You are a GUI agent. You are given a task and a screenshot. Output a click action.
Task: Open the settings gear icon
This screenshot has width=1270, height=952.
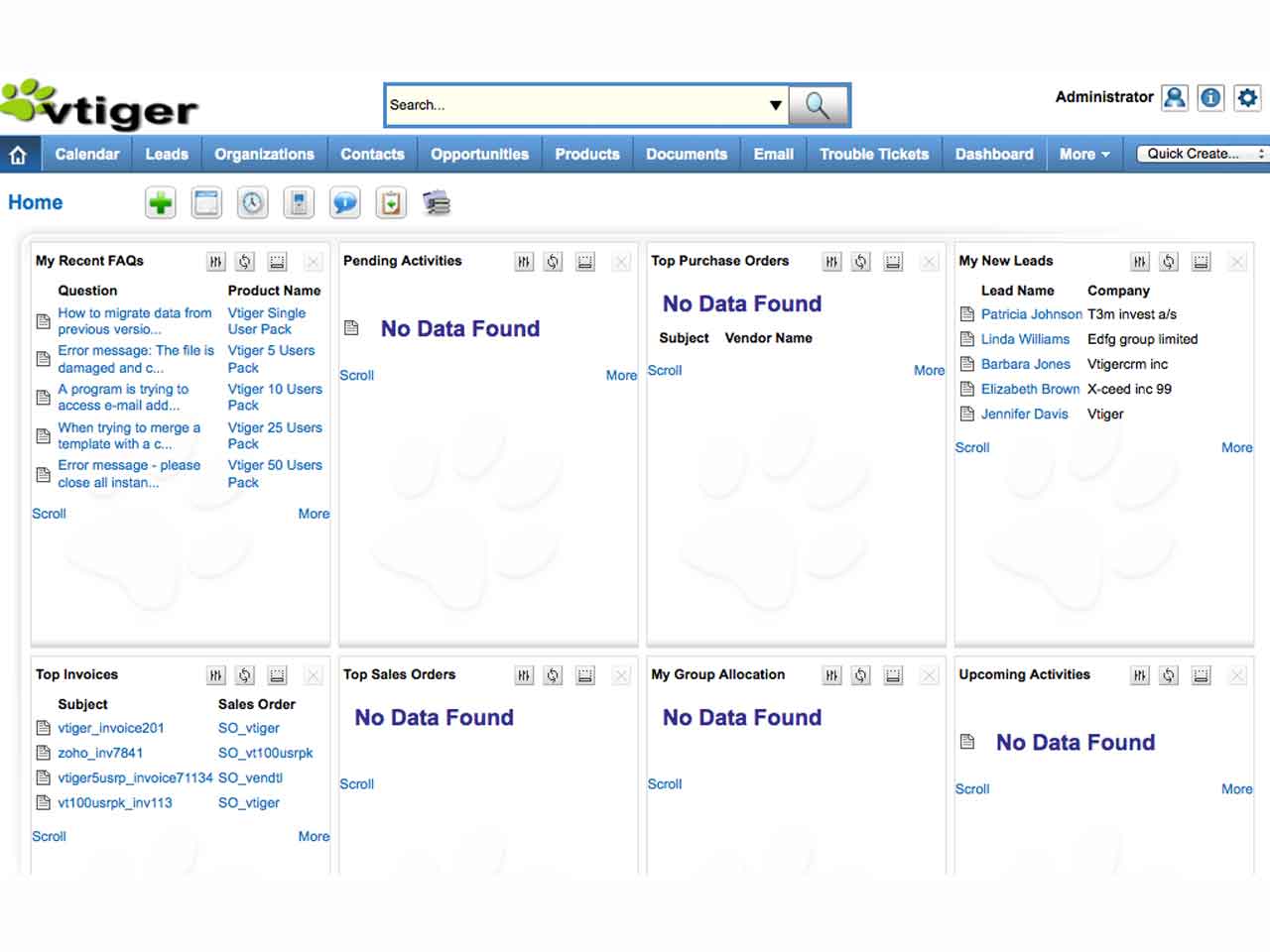coord(1247,97)
